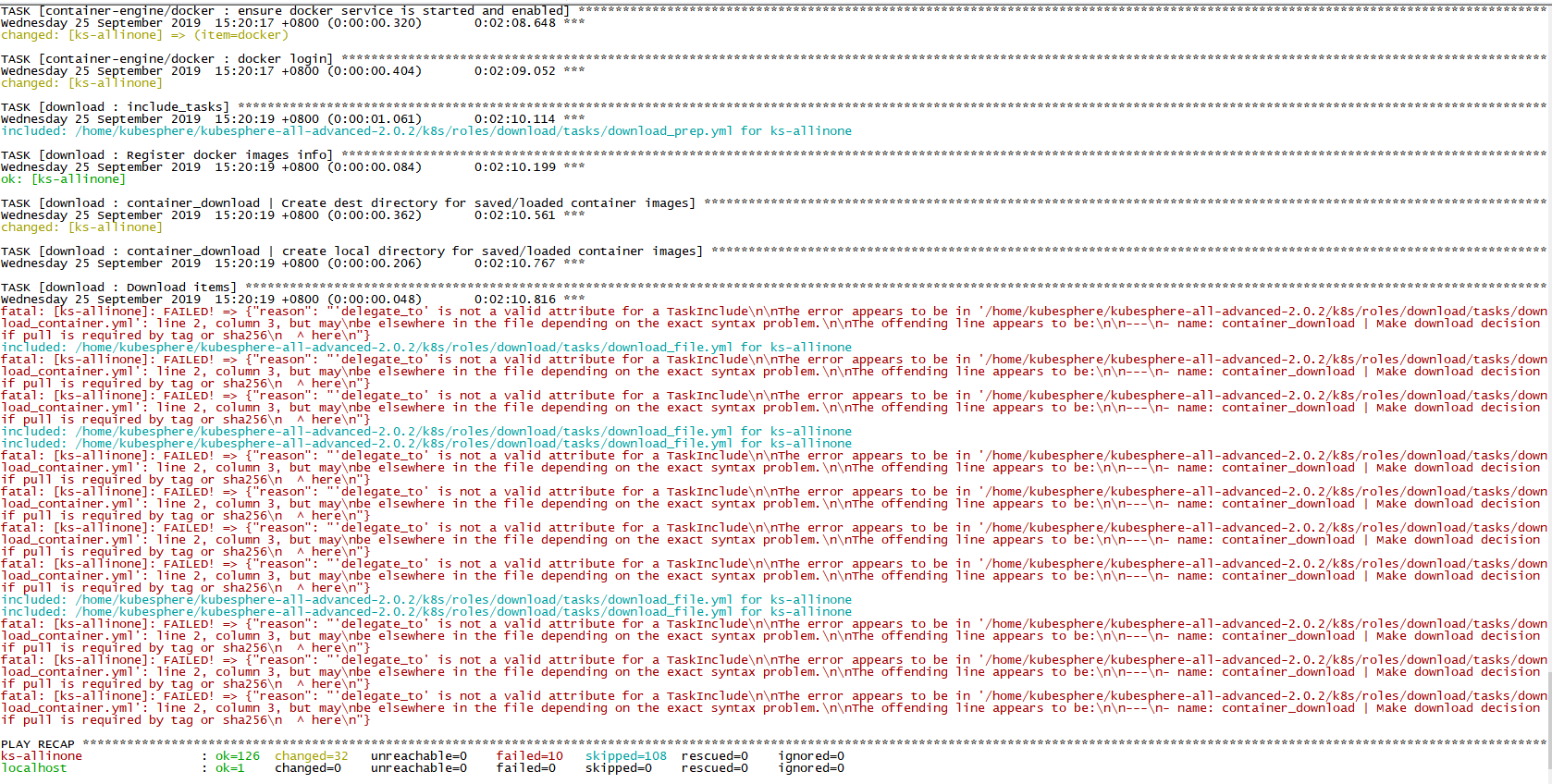Click the 'changed=32' recap value
Viewport: 1552px width, 784px height.
[x=312, y=756]
